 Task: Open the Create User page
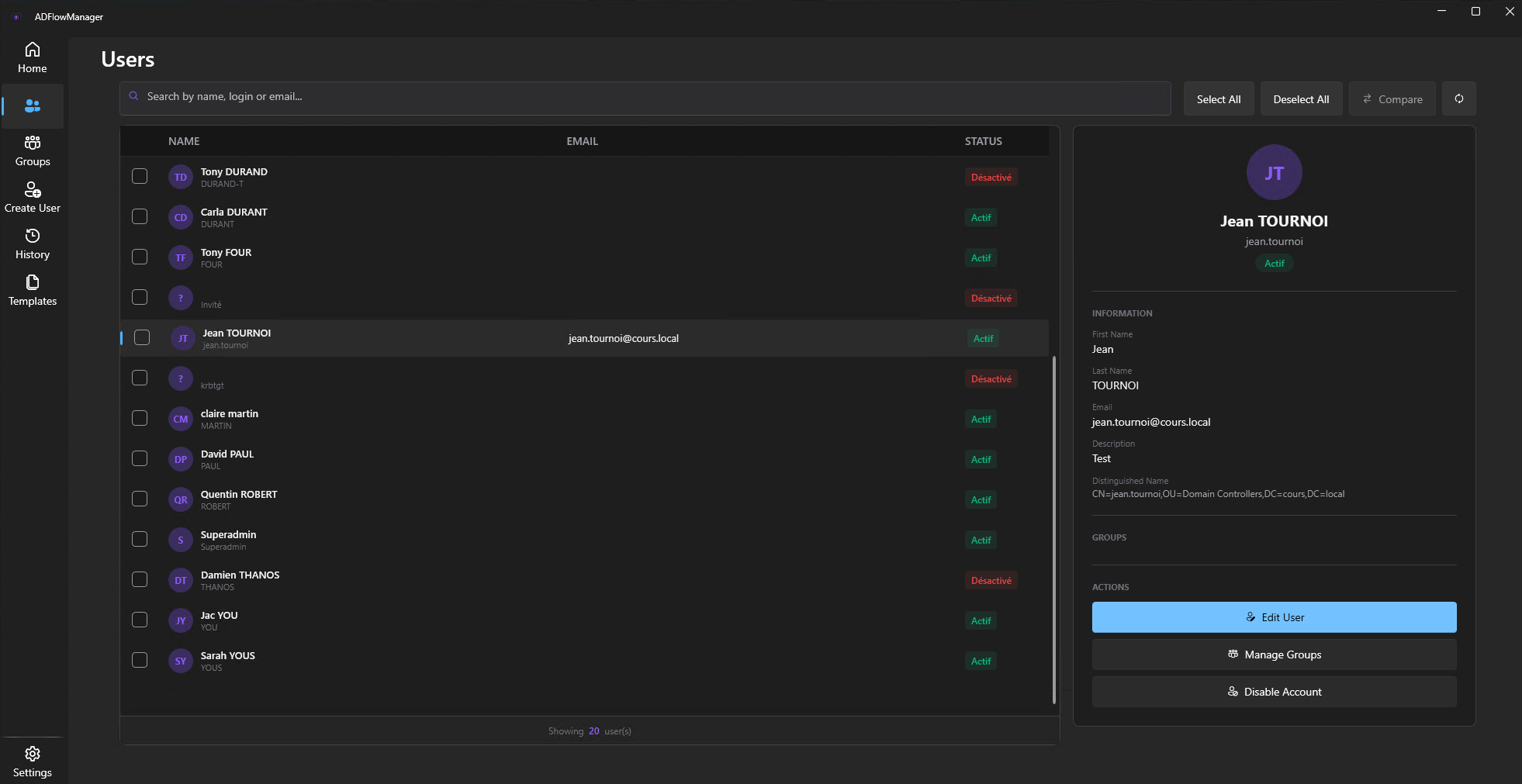point(32,196)
